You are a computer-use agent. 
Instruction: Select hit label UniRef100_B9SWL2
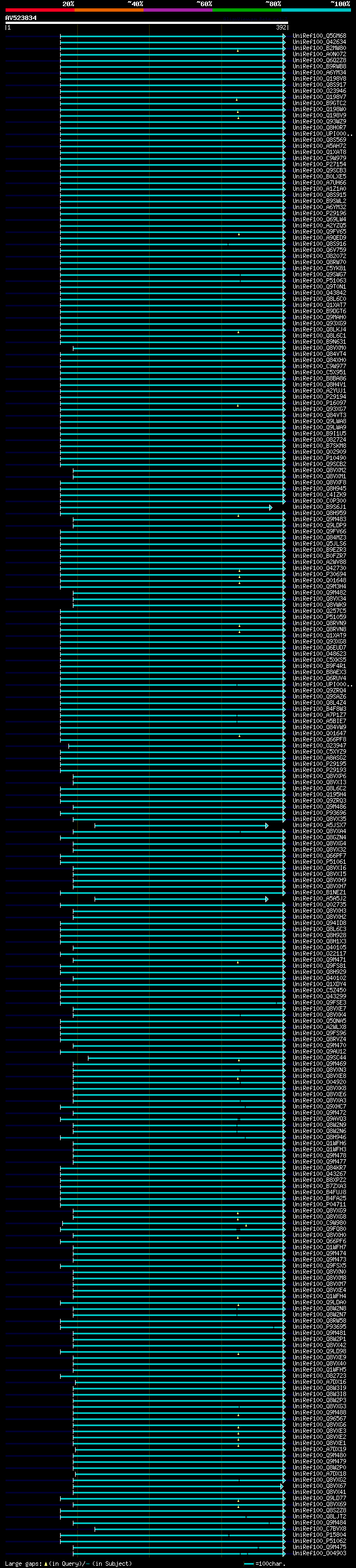coord(319,201)
